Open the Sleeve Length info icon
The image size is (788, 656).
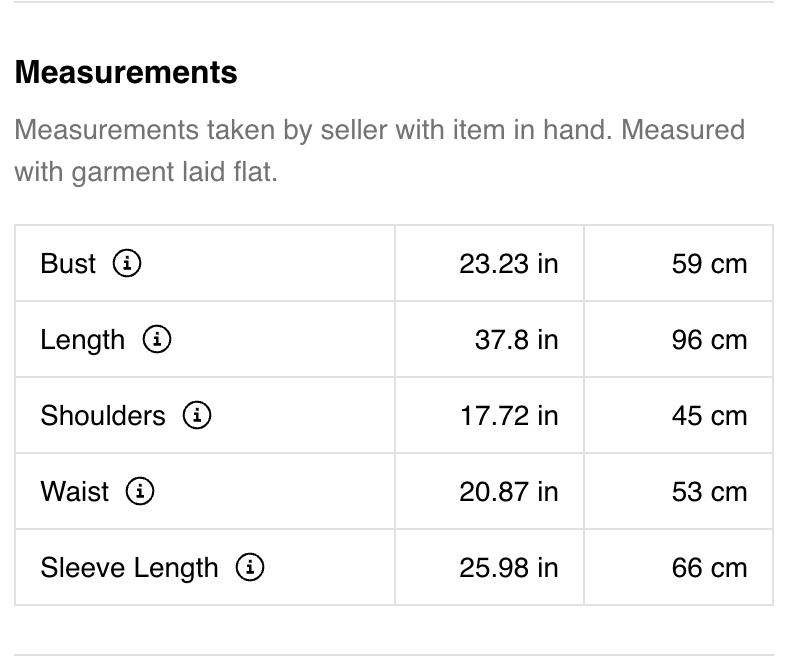tap(250, 567)
